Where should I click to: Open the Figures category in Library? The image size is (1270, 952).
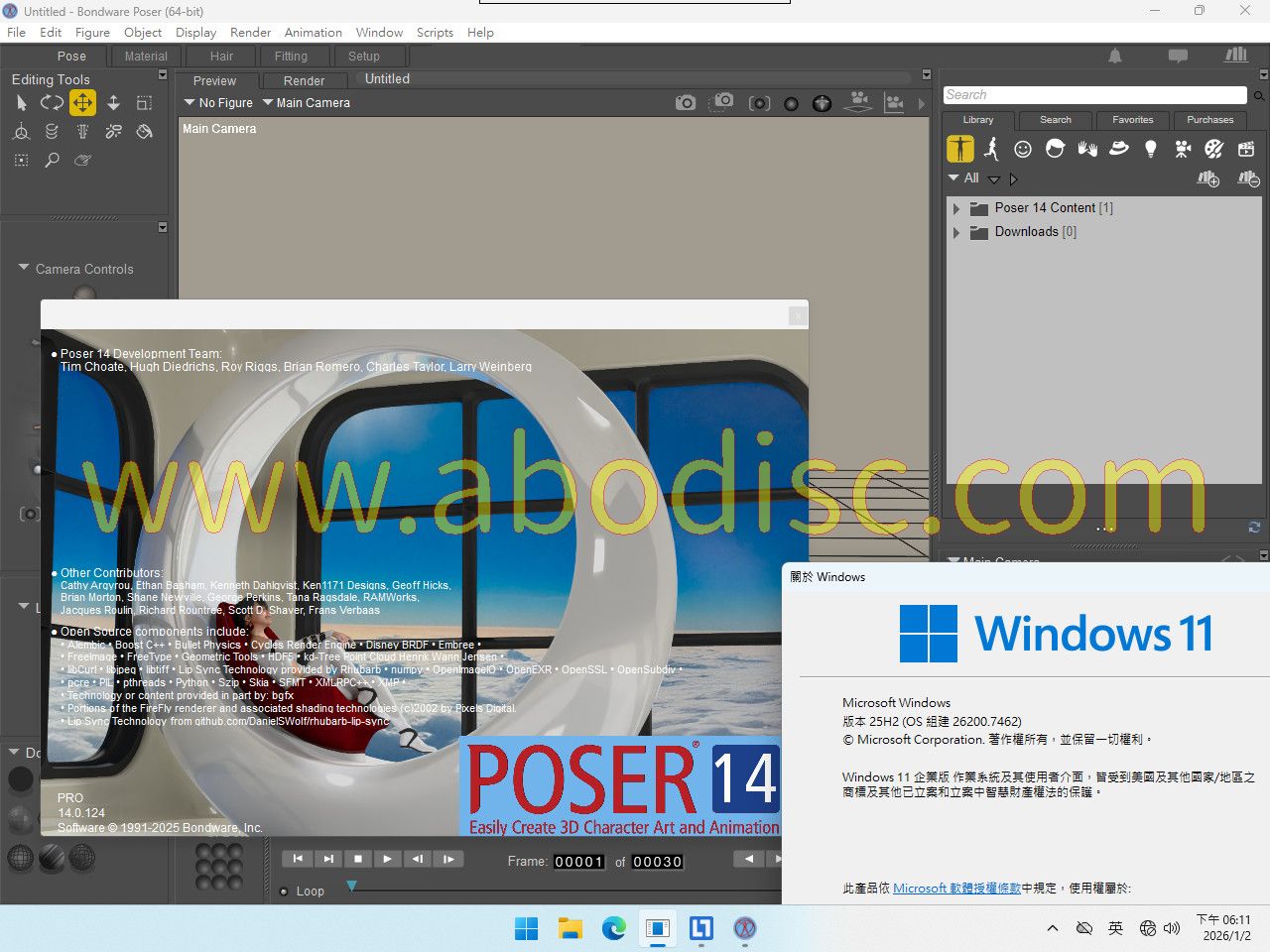960,149
